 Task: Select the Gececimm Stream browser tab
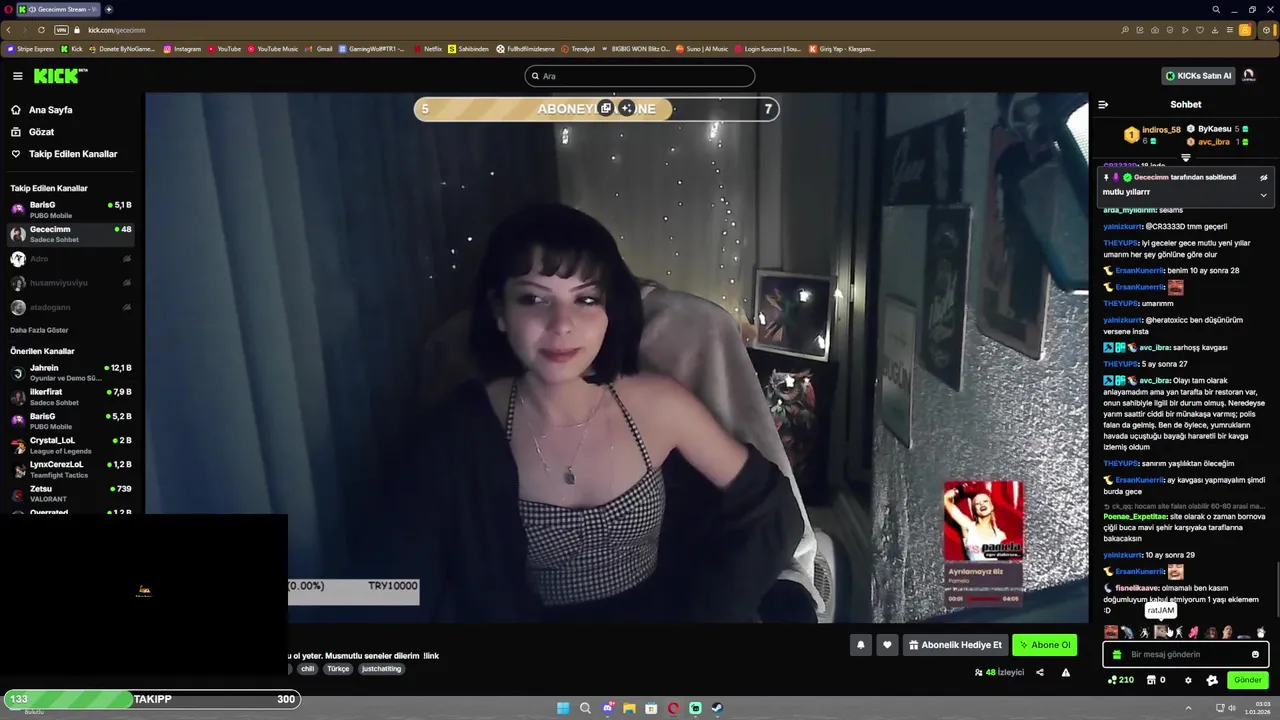(x=58, y=9)
